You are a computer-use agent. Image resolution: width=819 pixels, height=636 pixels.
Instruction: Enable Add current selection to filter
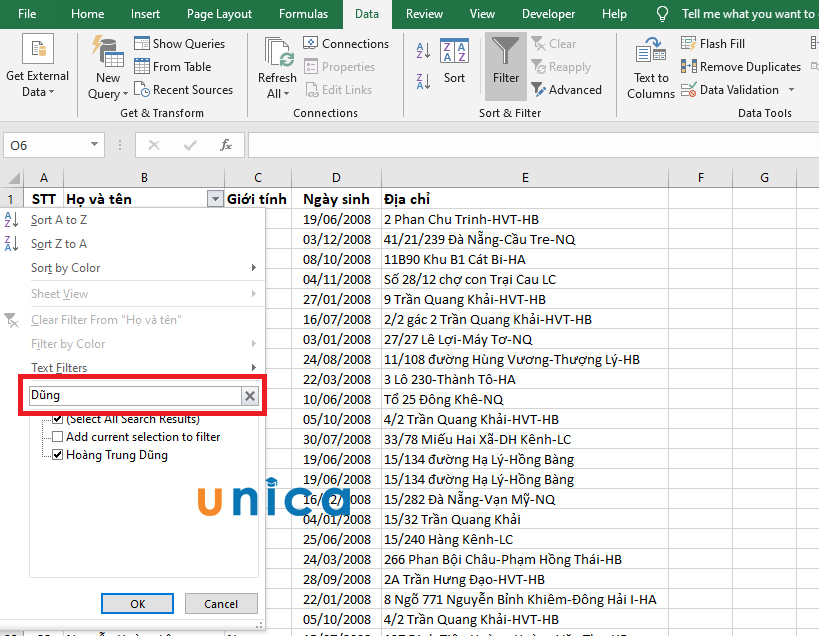[57, 435]
